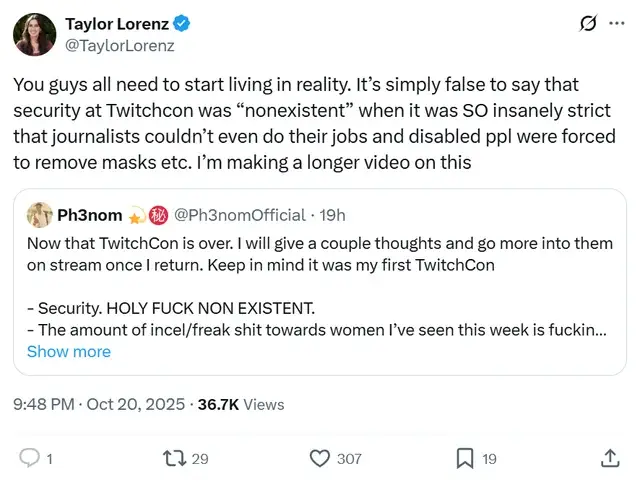The height and width of the screenshot is (482, 640).
Task: Open the quoted Ph3nom TwitchCon post body
Action: (320, 285)
